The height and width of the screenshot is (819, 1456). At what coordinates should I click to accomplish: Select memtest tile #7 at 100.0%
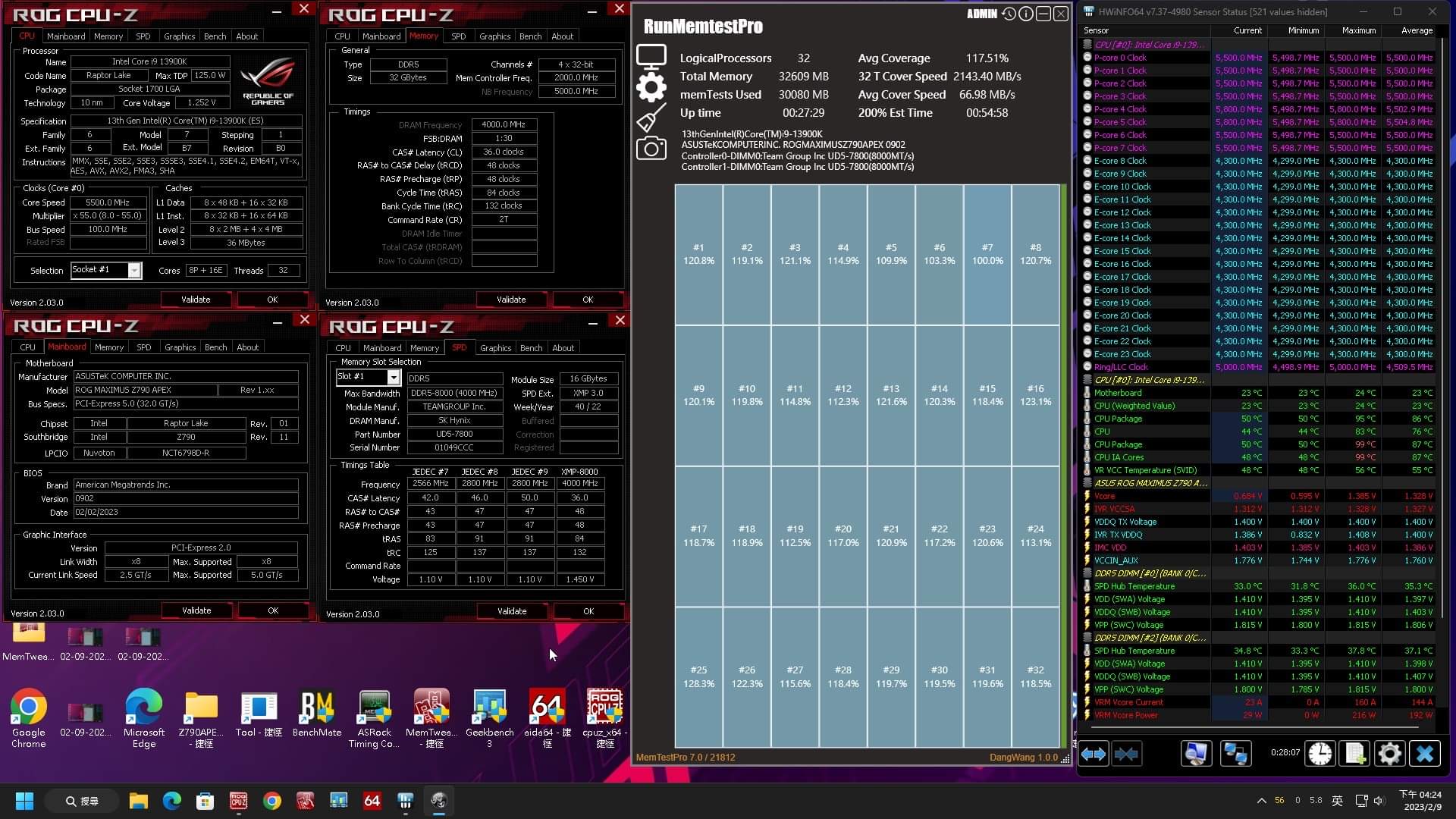(x=987, y=254)
